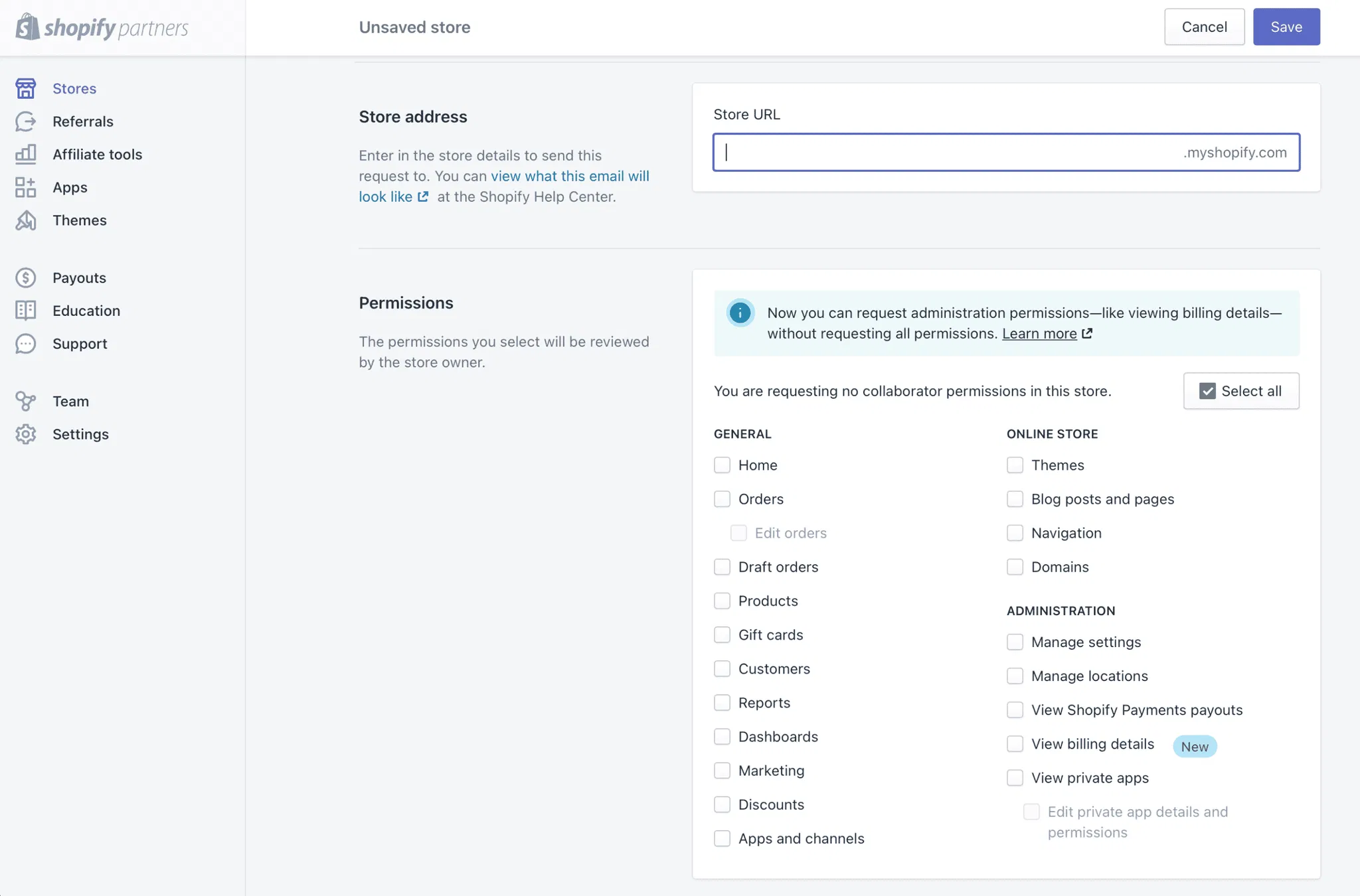Image resolution: width=1360 pixels, height=896 pixels.
Task: Click the blue info icon in banner
Action: pos(740,313)
